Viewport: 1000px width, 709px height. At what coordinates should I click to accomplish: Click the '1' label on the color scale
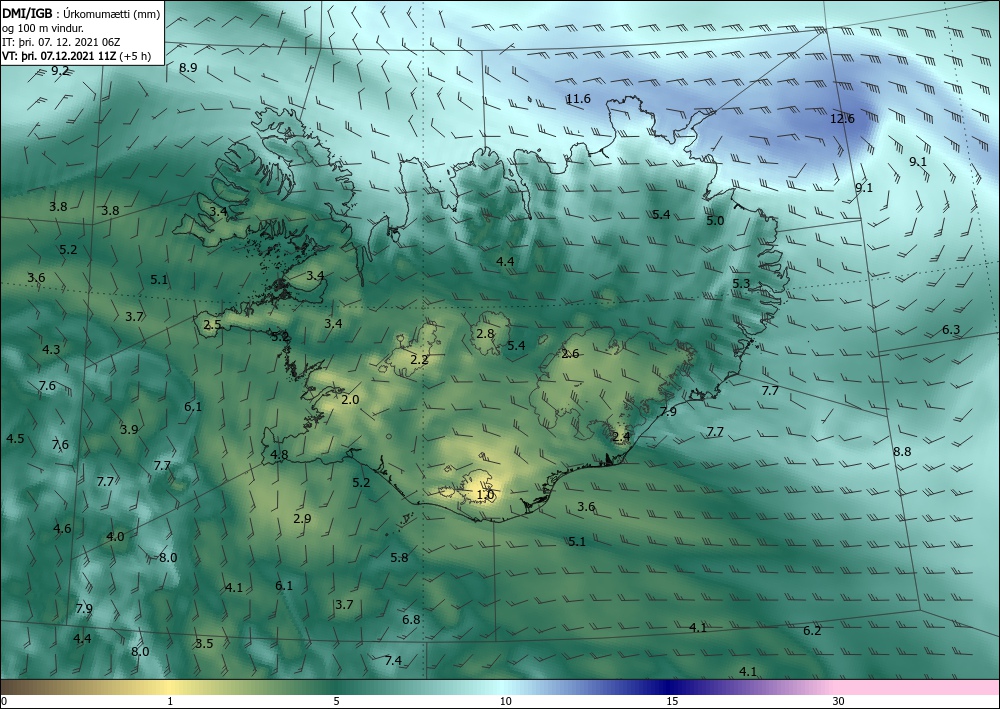click(x=170, y=702)
